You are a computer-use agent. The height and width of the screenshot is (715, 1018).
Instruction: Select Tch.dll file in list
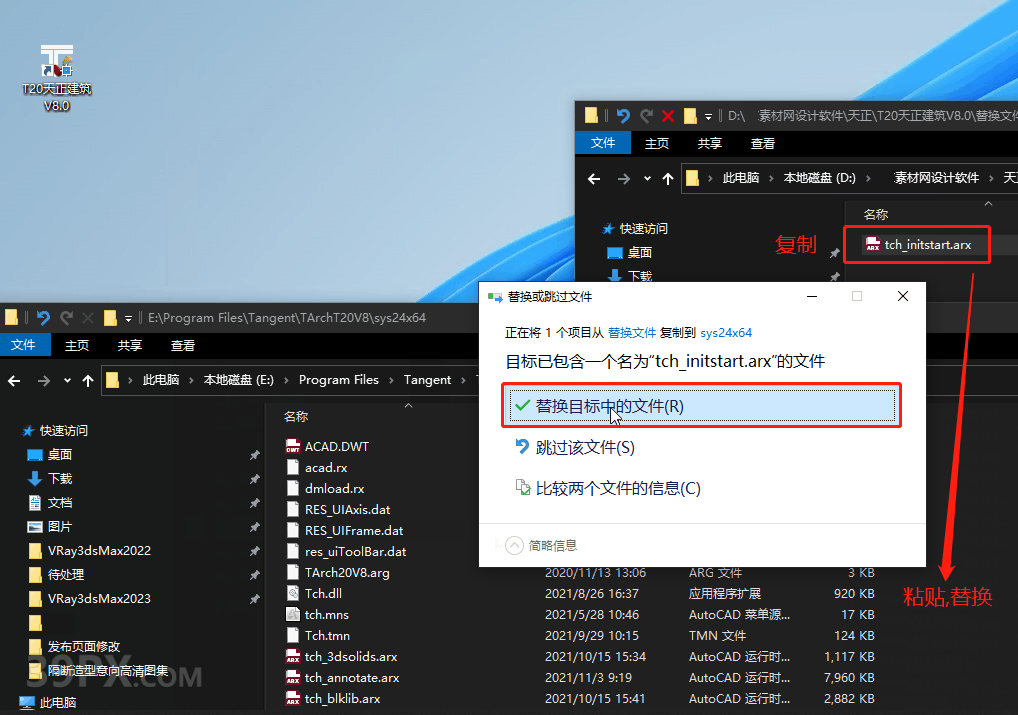[314, 594]
